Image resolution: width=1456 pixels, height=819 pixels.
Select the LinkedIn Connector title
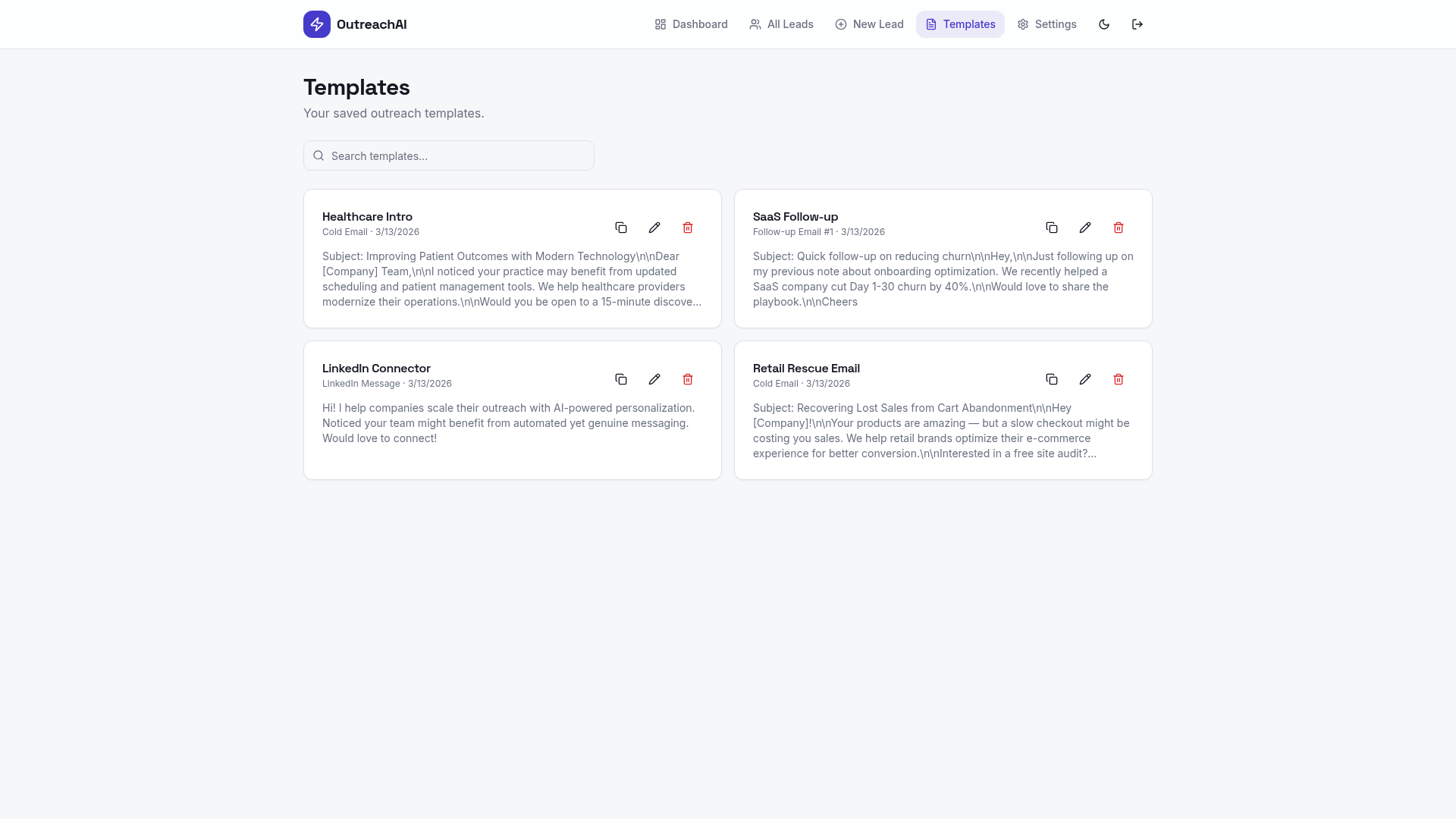coord(376,369)
